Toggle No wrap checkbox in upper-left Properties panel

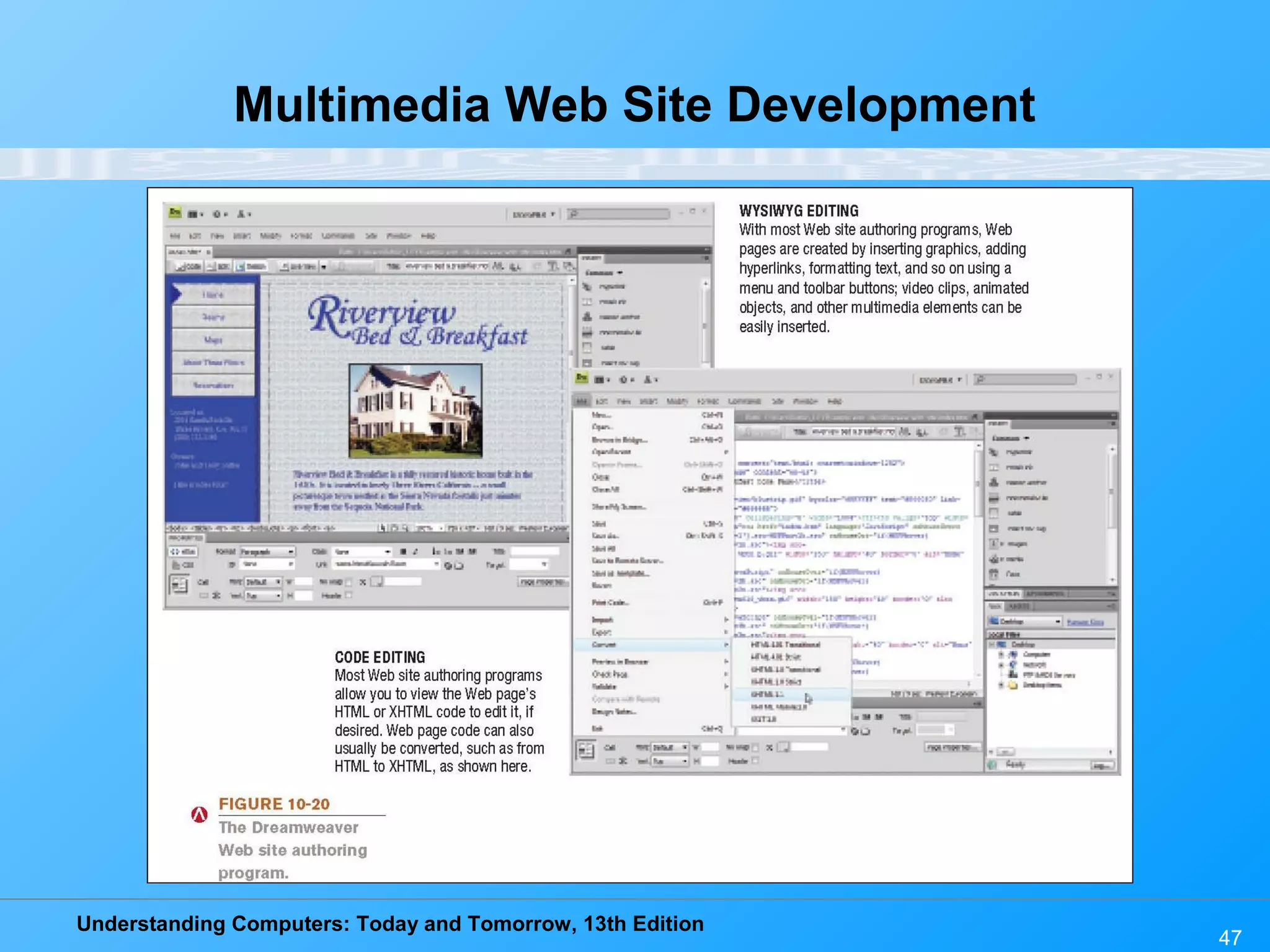tap(348, 582)
